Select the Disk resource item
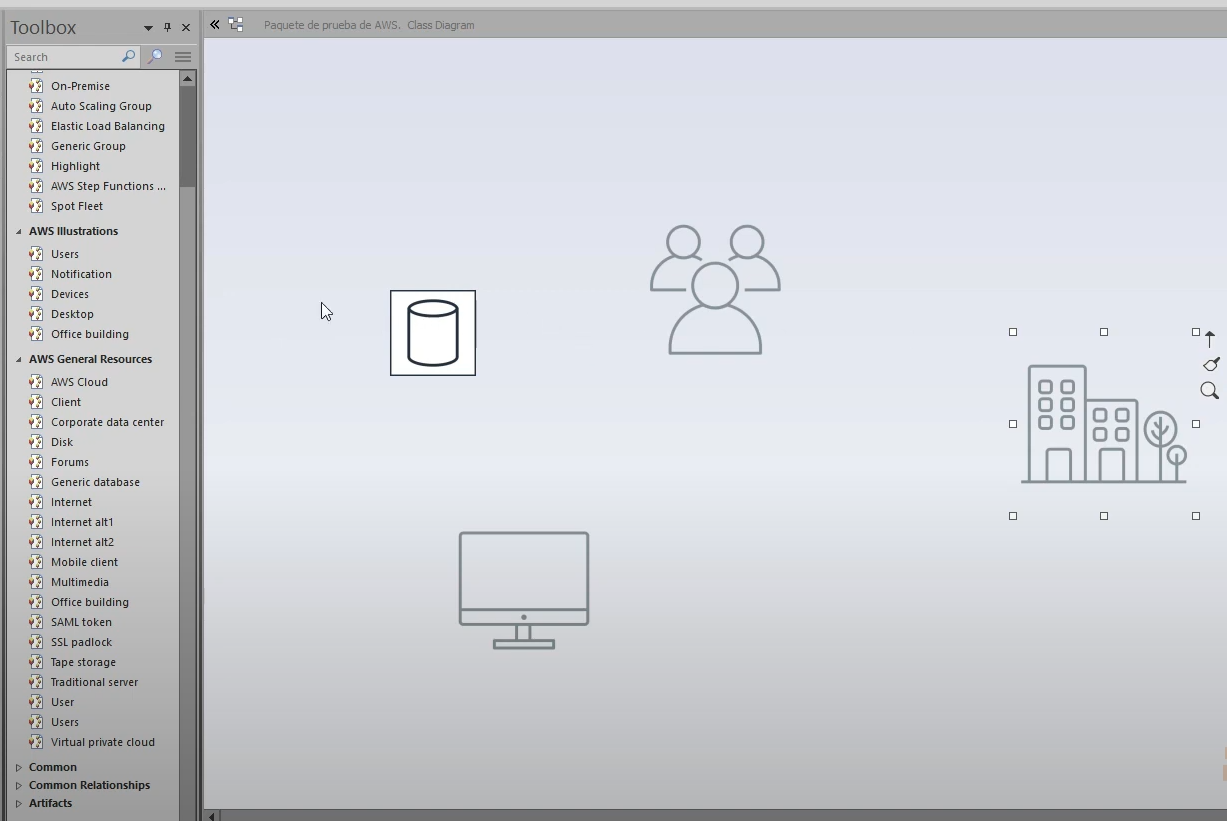 pos(62,442)
